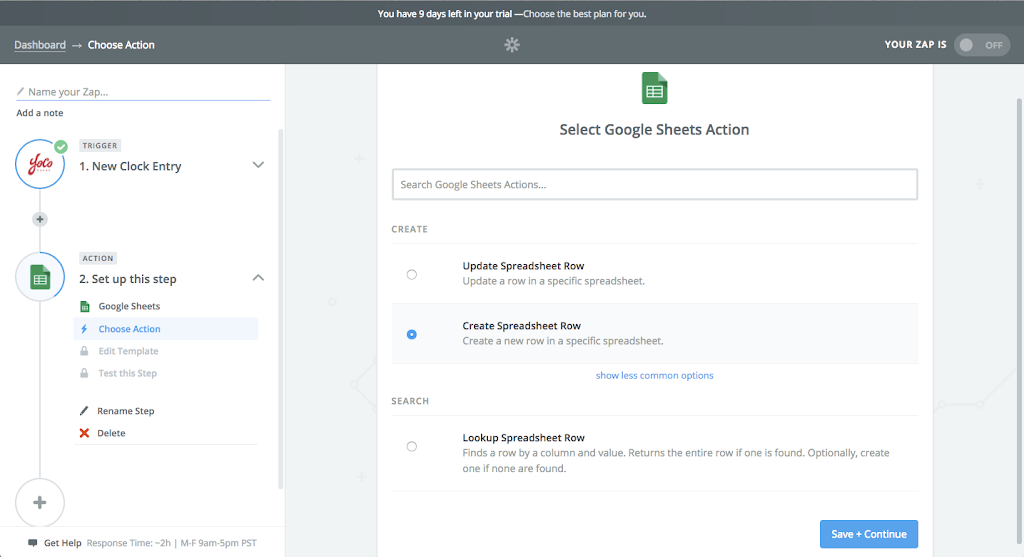Open the Google Sheets step item
Image resolution: width=1024 pixels, height=557 pixels.
click(129, 307)
